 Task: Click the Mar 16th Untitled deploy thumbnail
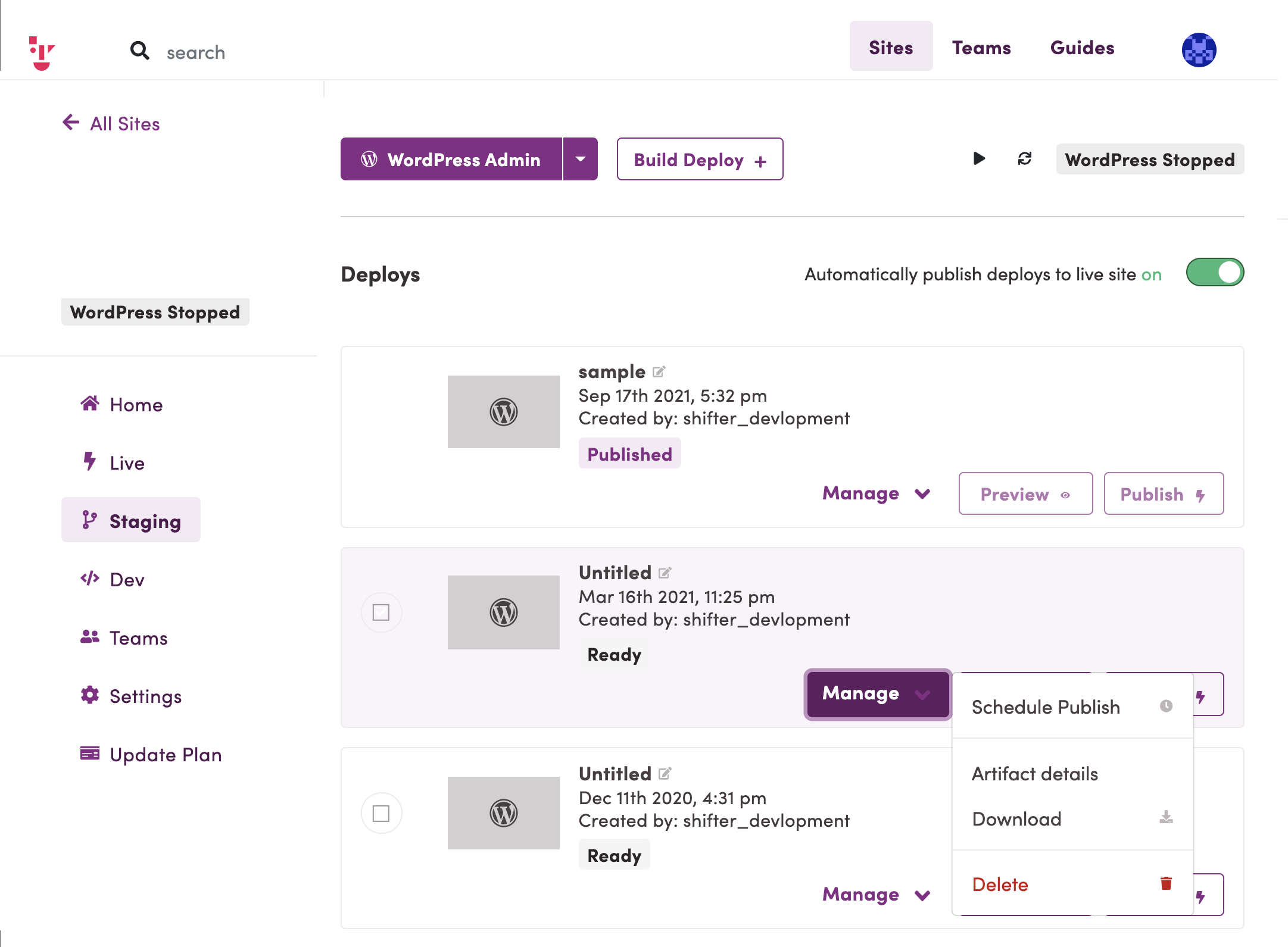(x=504, y=612)
